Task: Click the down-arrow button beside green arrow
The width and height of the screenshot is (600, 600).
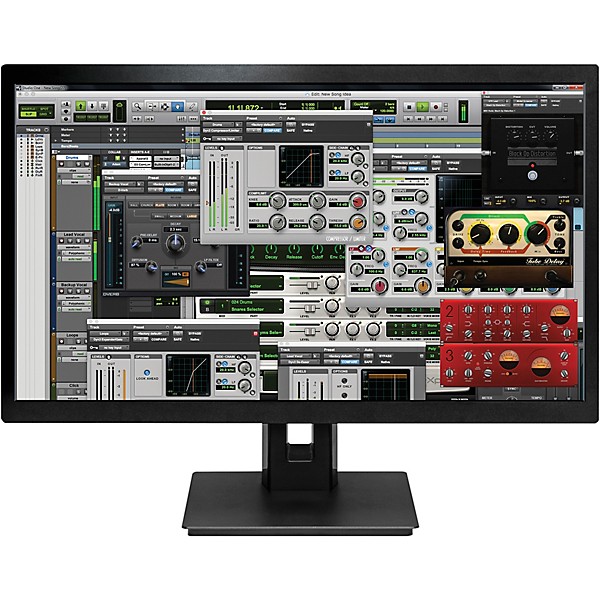Action: pos(92,106)
